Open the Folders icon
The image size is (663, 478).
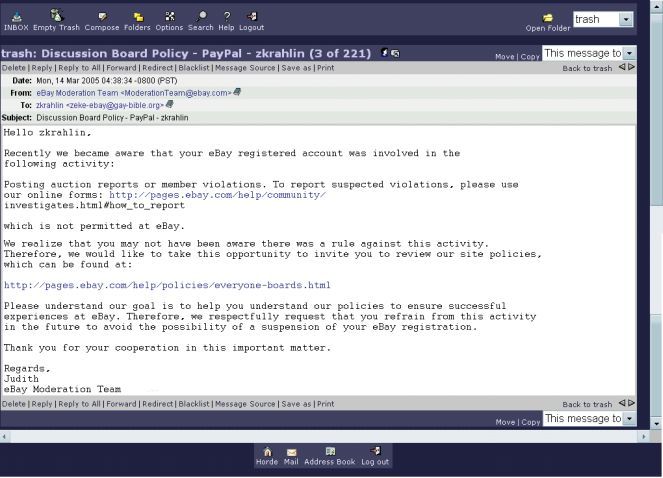(x=137, y=17)
